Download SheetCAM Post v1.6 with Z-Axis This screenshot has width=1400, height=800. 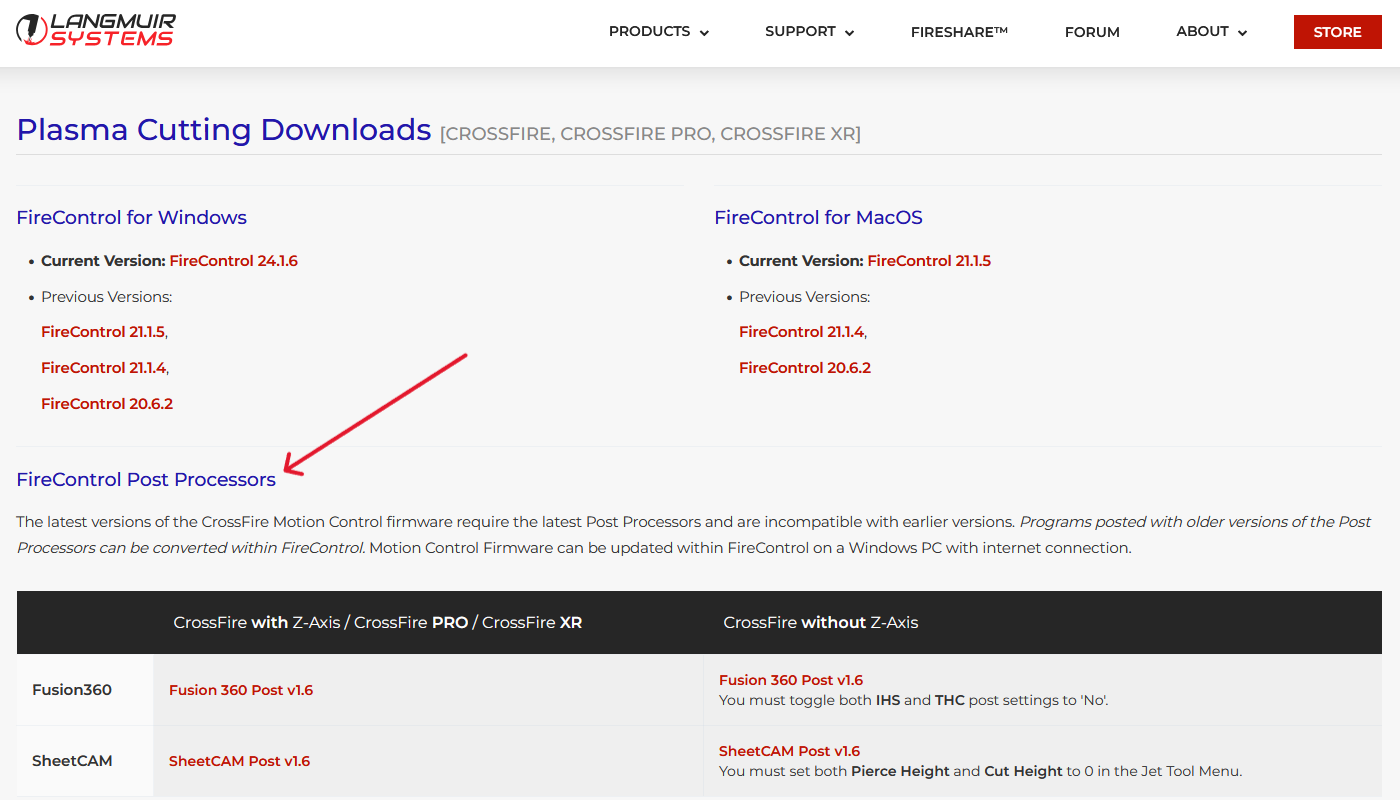pyautogui.click(x=240, y=761)
